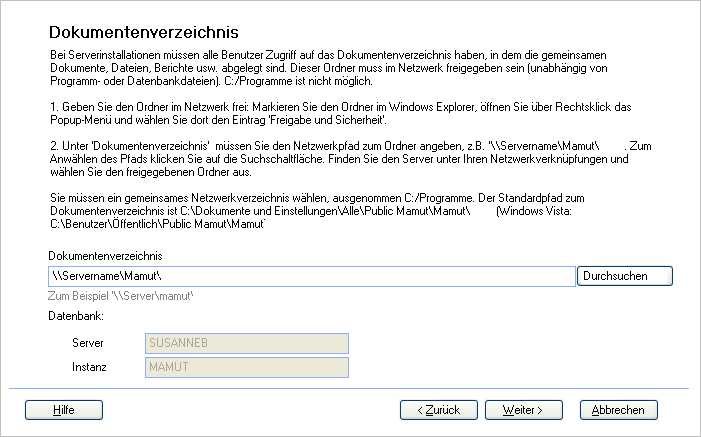Click the Dokumentenverzeichnis page heading
701x437 pixels.
144,32
